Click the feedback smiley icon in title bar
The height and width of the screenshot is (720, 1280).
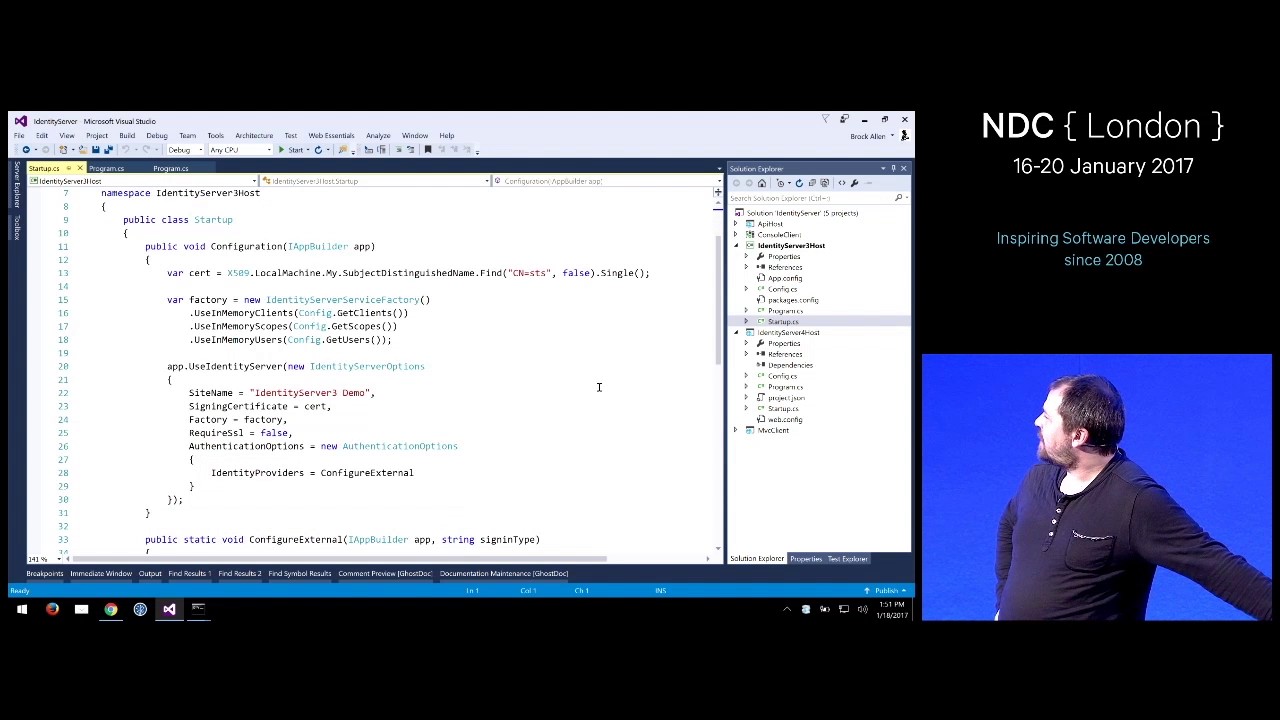(x=844, y=120)
